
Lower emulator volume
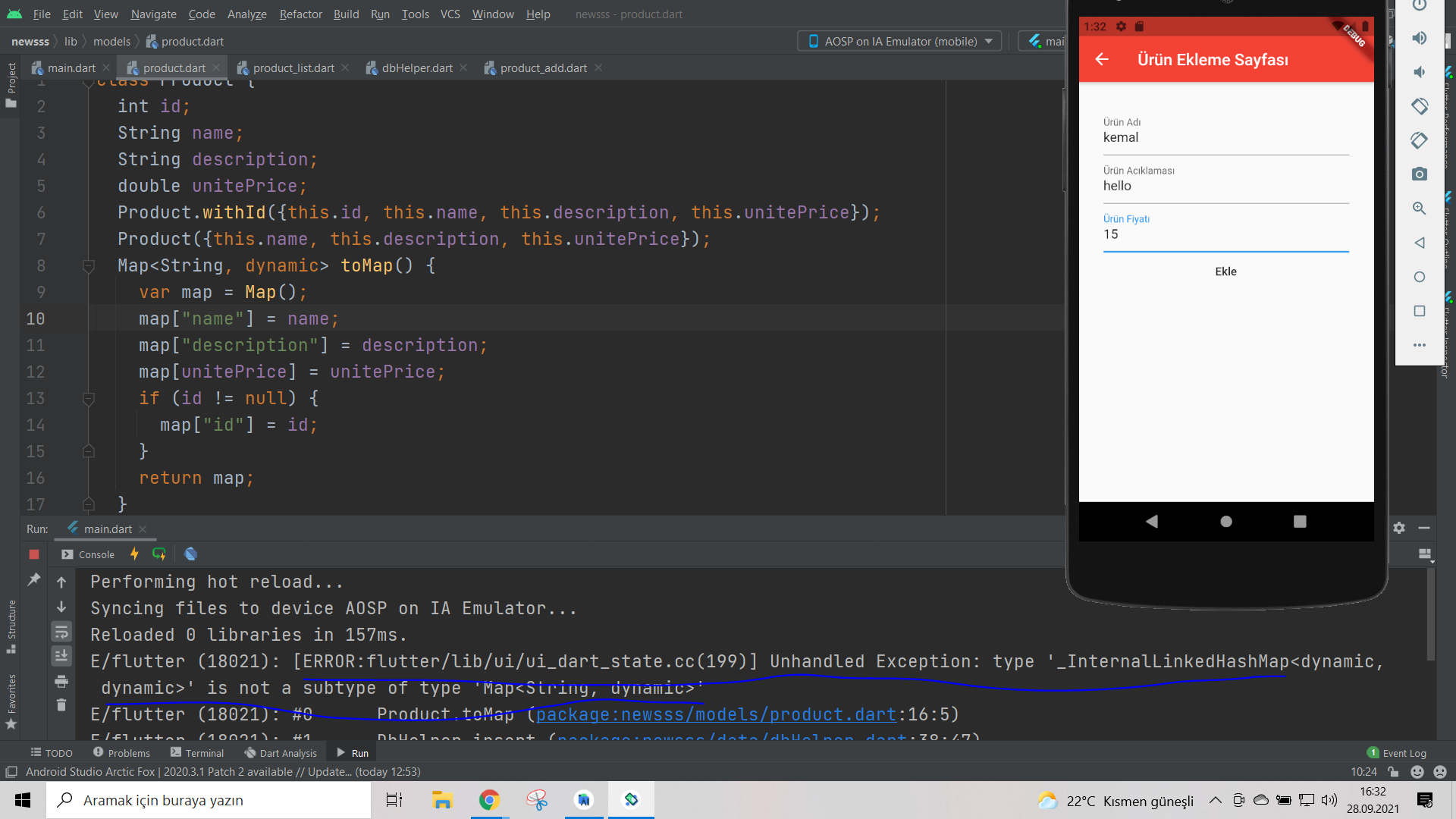click(1420, 72)
